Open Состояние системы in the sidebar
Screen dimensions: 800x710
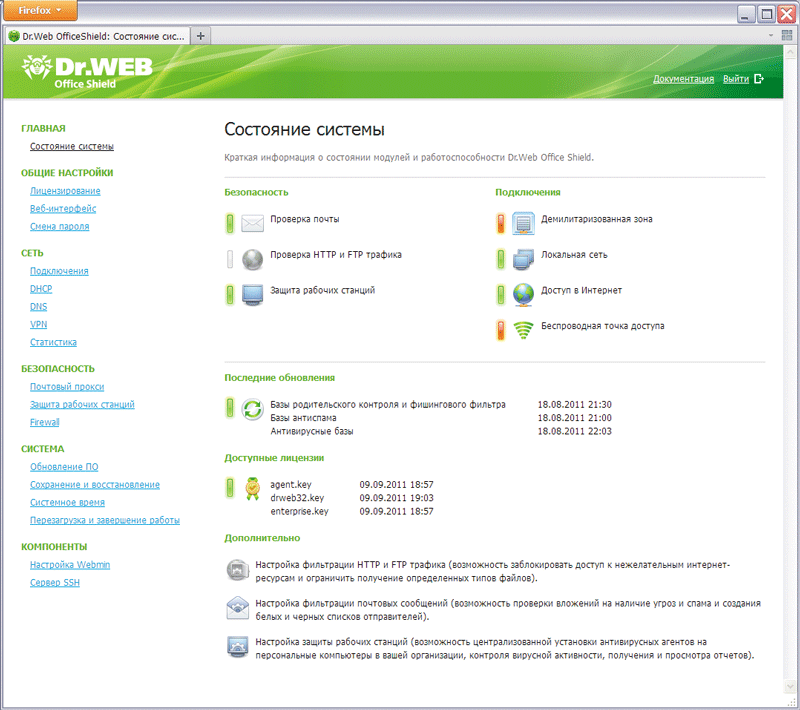72,146
